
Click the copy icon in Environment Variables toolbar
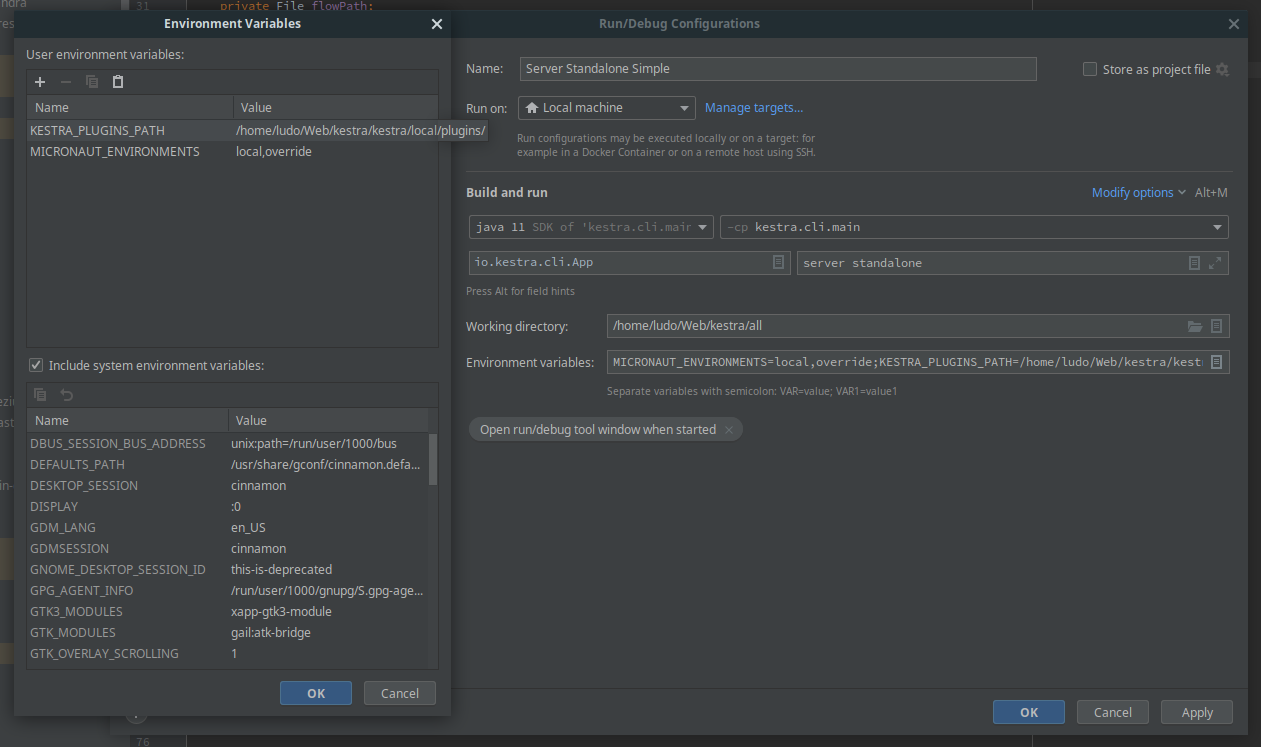point(91,81)
